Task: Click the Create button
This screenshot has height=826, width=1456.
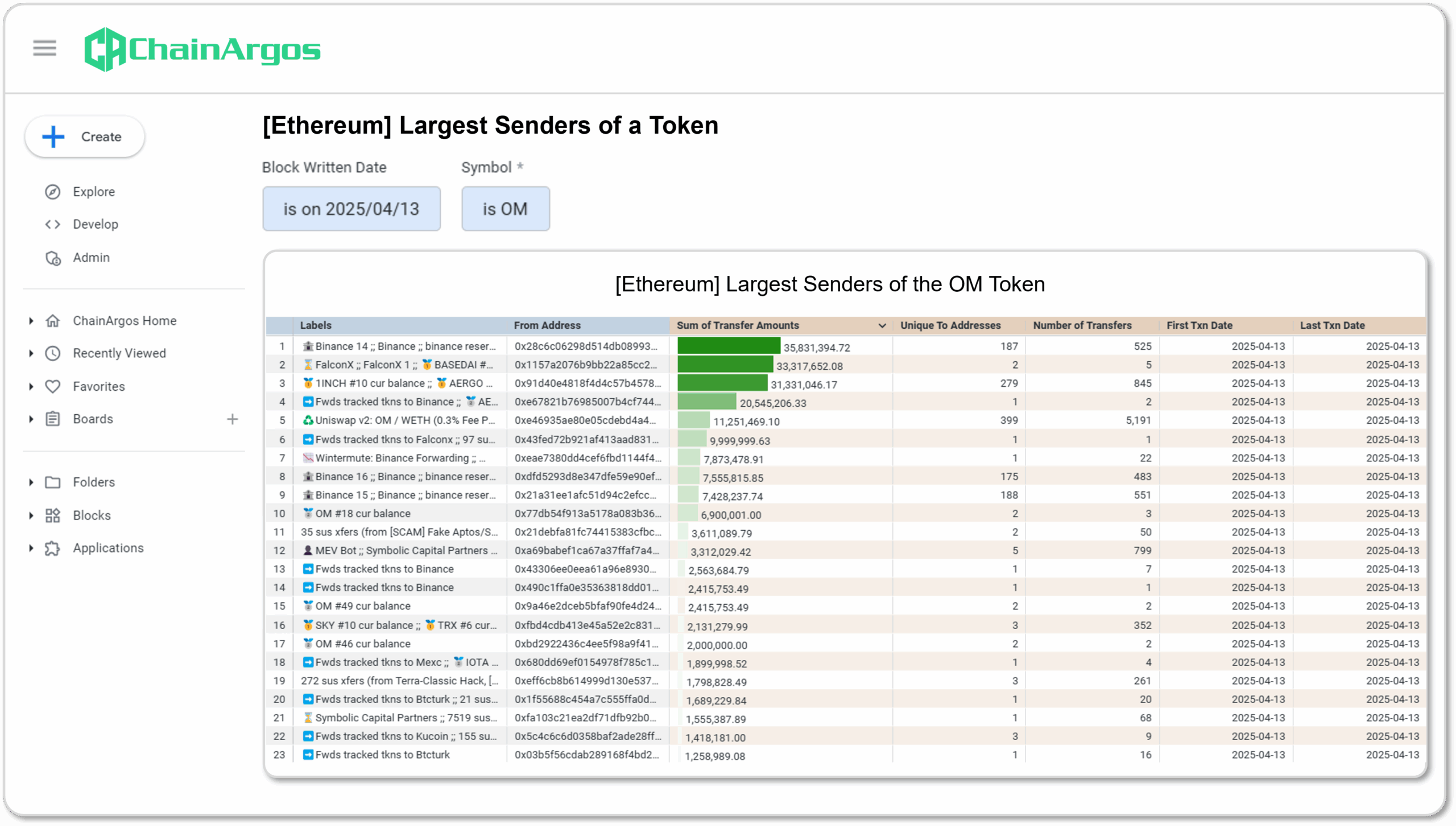Action: [x=85, y=137]
